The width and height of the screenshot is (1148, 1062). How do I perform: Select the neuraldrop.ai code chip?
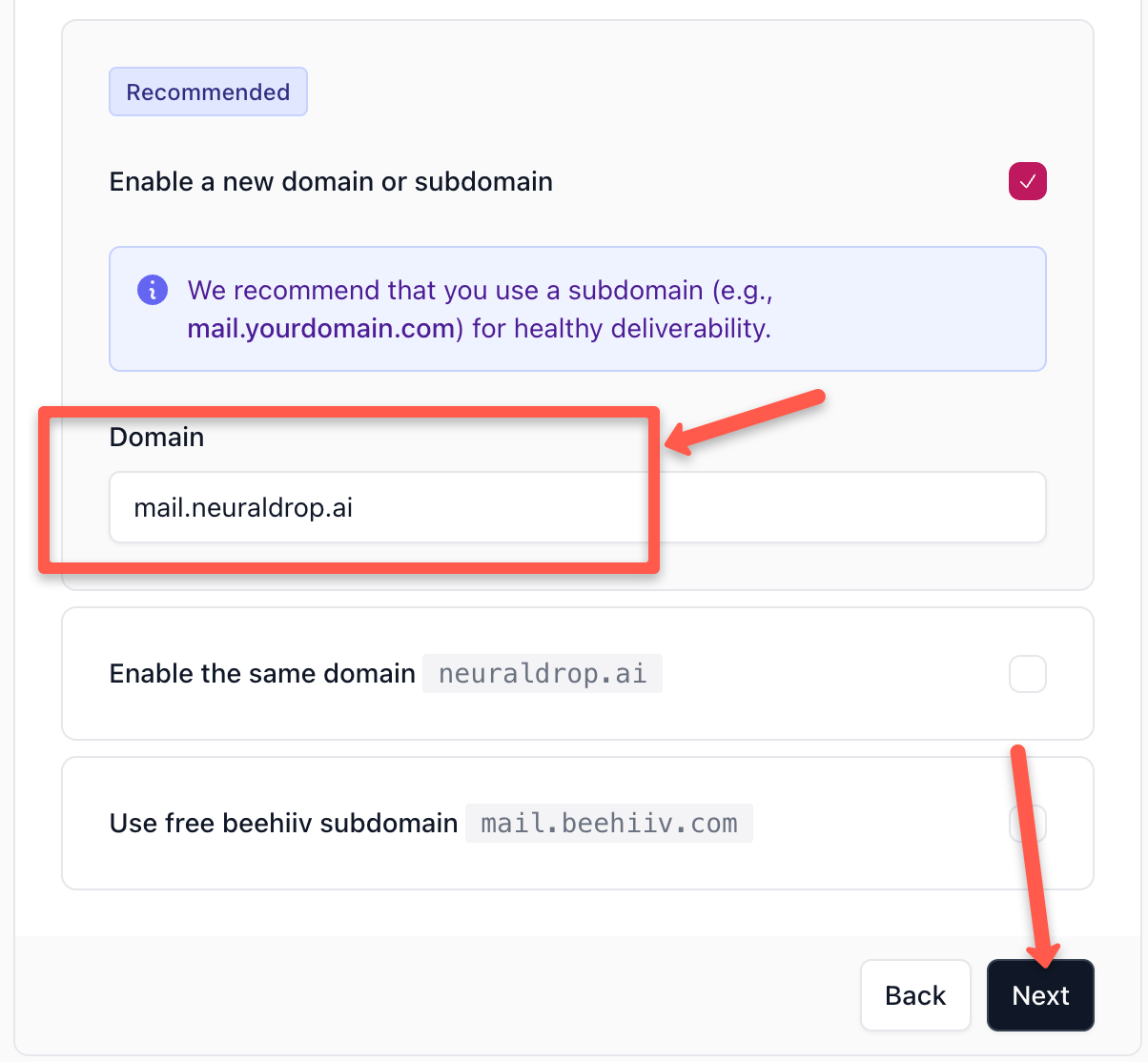point(542,674)
